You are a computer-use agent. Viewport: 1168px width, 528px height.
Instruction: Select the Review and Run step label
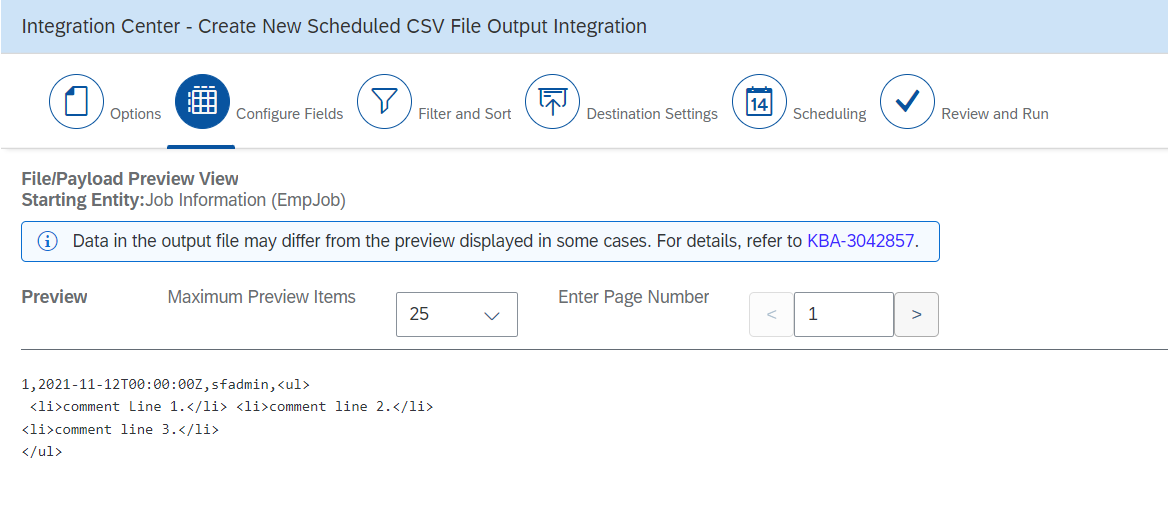click(x=995, y=114)
